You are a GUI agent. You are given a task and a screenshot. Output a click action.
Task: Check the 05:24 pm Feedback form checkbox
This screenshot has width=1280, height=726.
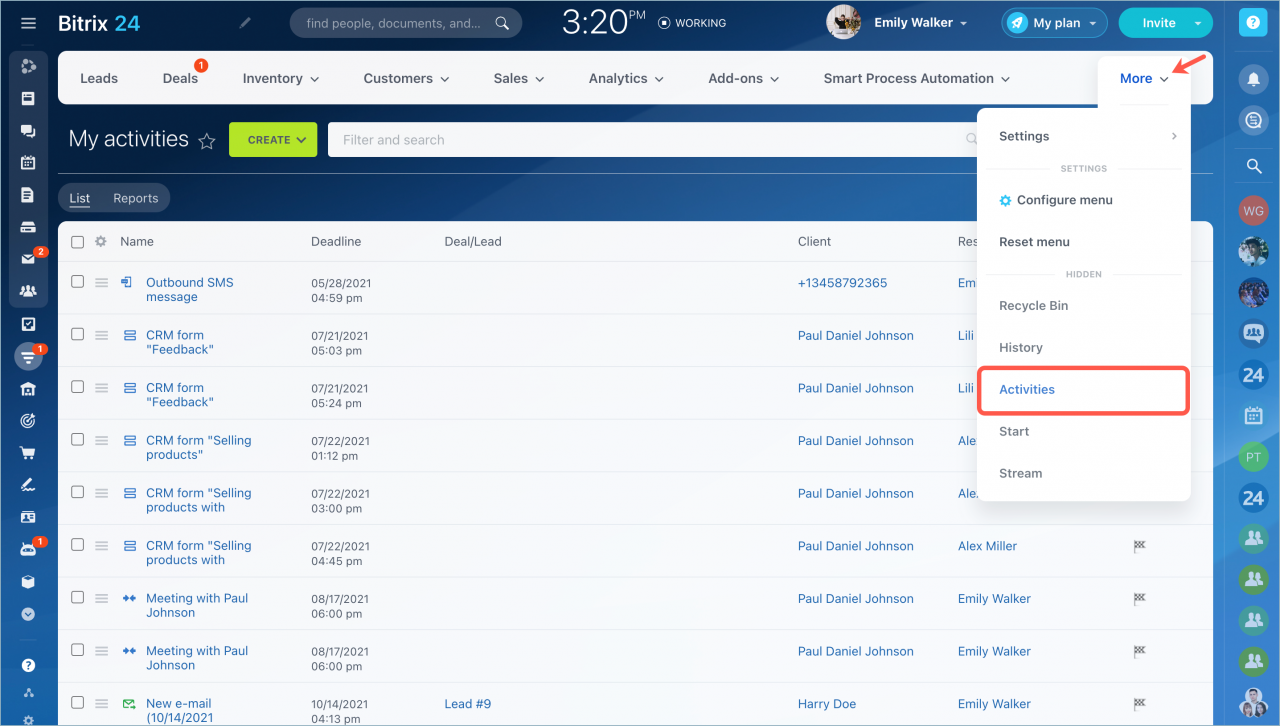pos(77,387)
